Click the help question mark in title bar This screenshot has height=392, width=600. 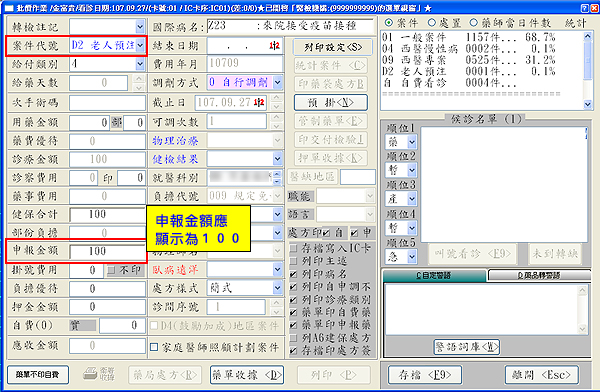pyautogui.click(x=585, y=8)
